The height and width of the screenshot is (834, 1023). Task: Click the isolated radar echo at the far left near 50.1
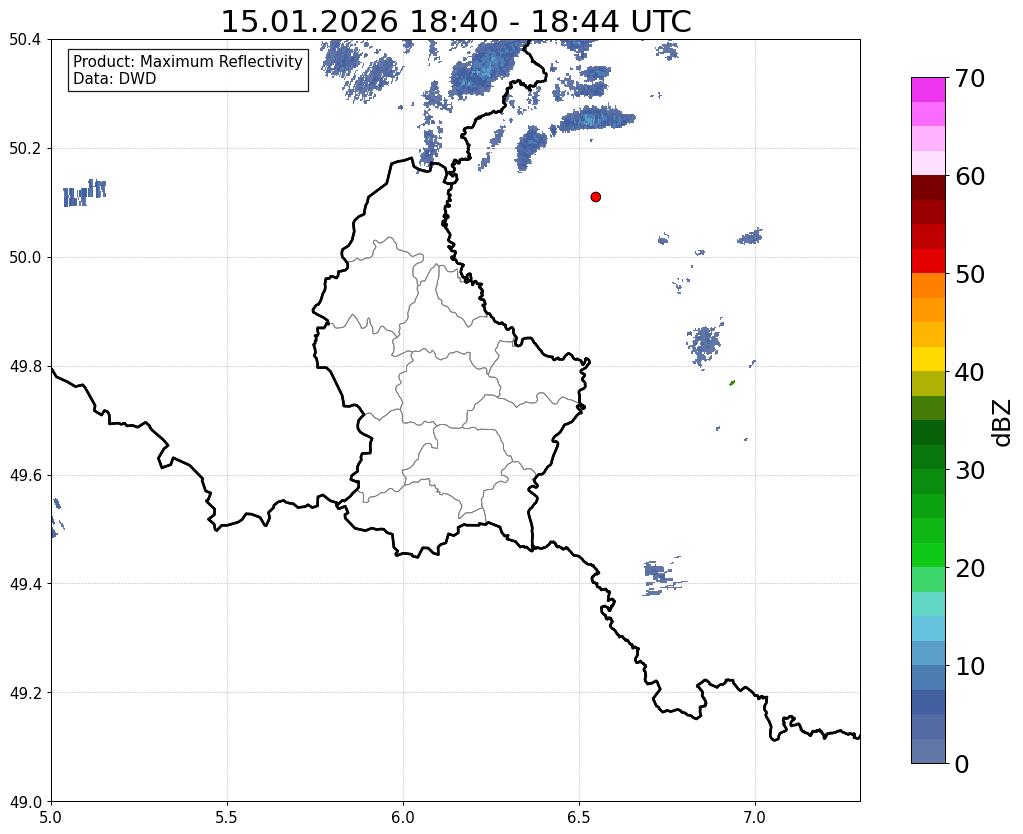pyautogui.click(x=84, y=193)
